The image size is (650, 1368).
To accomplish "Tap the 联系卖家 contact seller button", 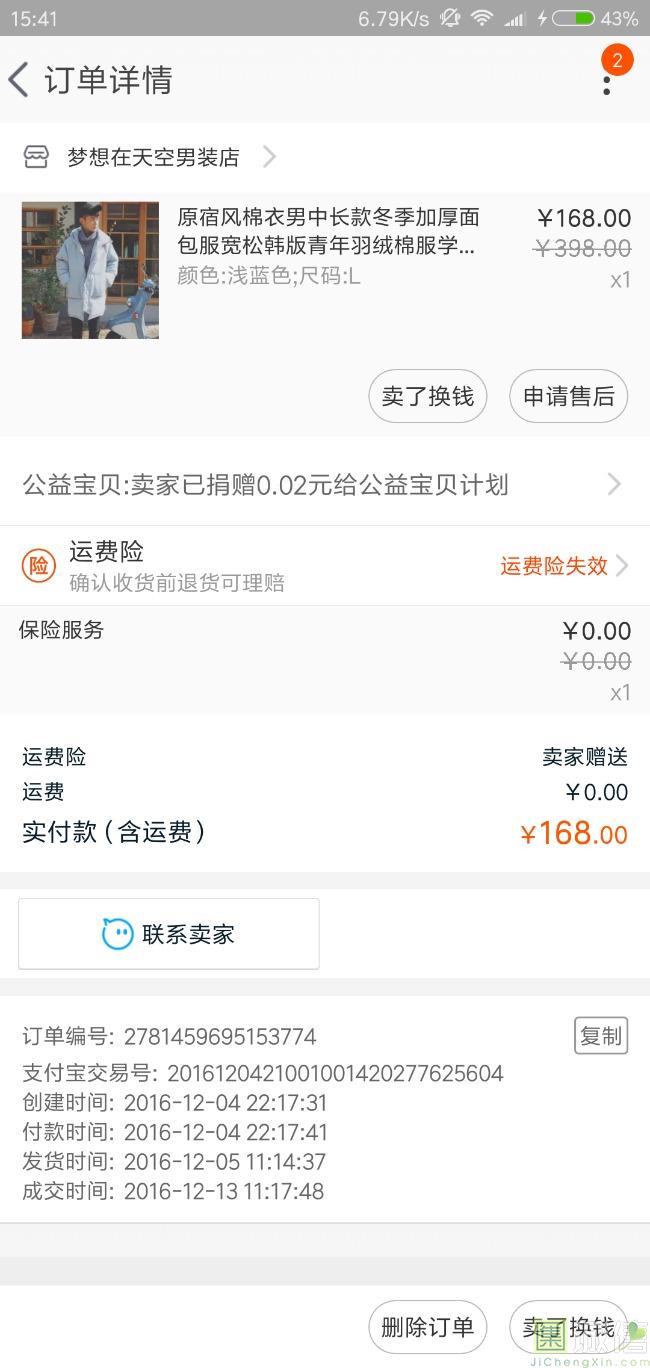I will point(169,934).
